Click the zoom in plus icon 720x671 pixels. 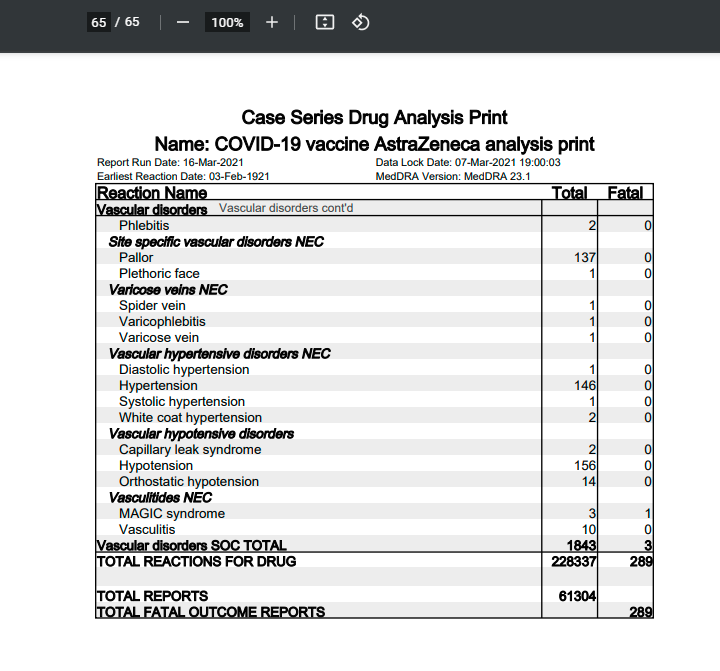[272, 22]
